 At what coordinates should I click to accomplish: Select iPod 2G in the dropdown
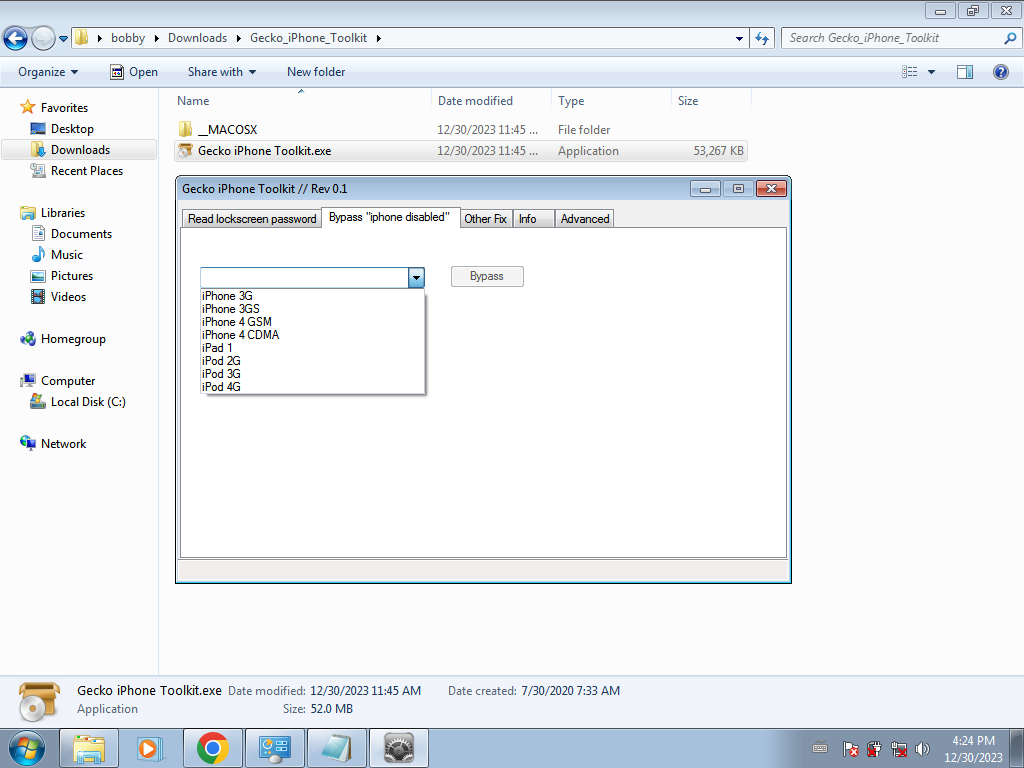click(x=313, y=361)
